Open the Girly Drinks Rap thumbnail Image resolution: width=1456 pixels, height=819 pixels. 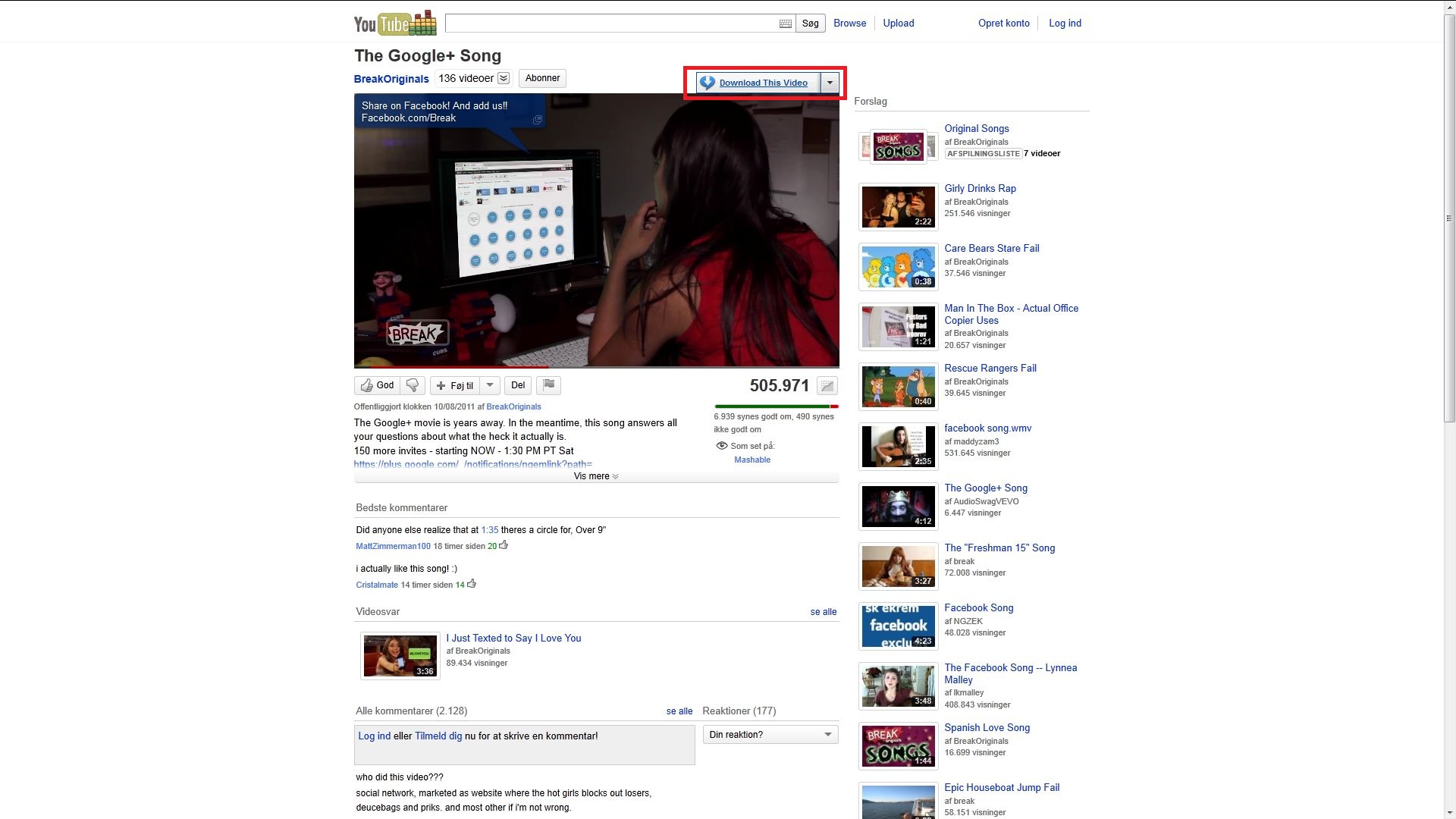pos(898,206)
